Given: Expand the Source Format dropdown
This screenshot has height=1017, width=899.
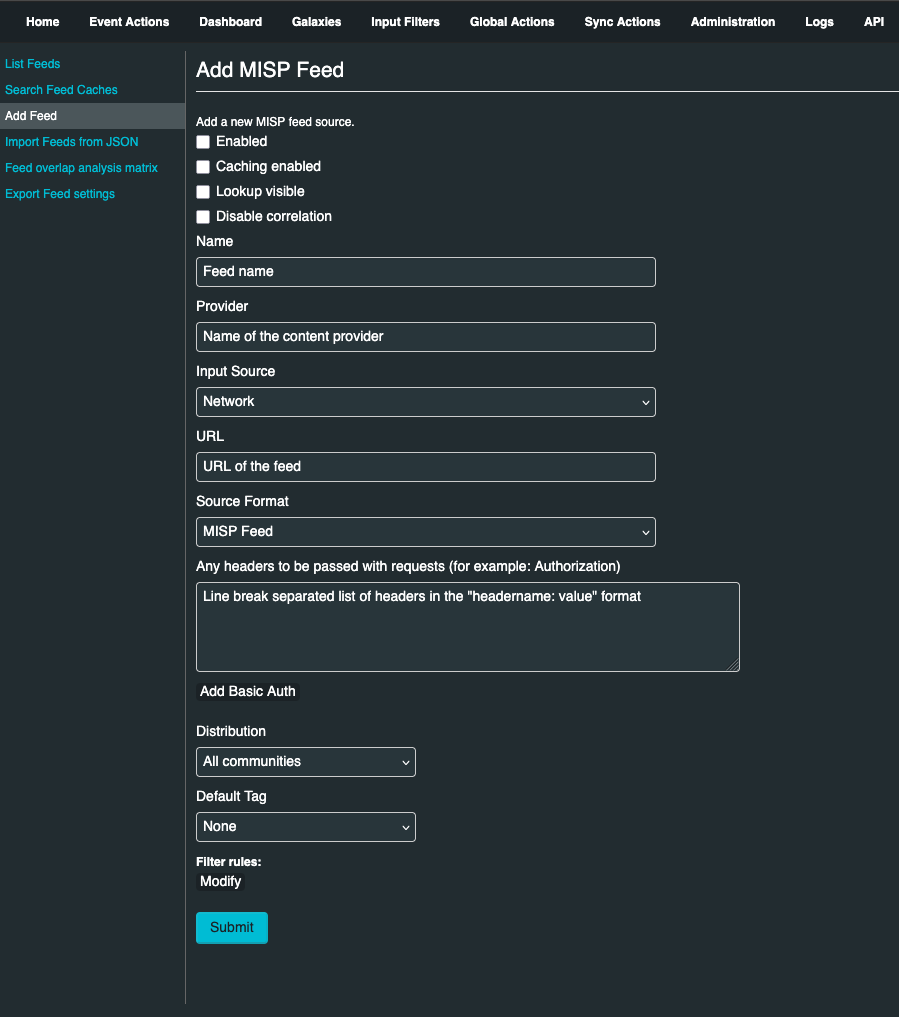Looking at the screenshot, I should coord(425,532).
